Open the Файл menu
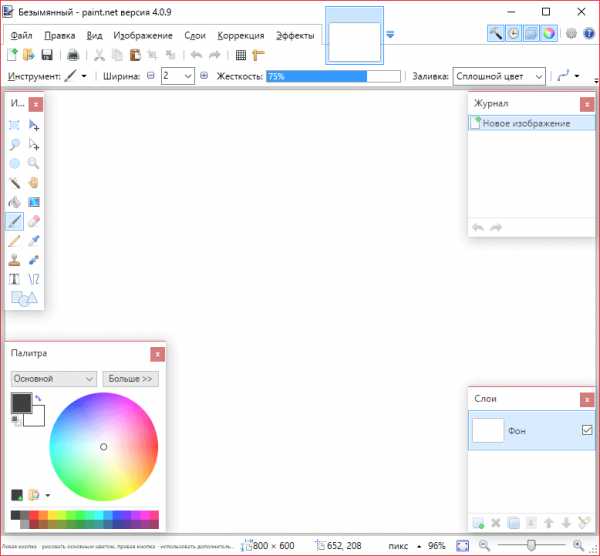 pos(21,36)
